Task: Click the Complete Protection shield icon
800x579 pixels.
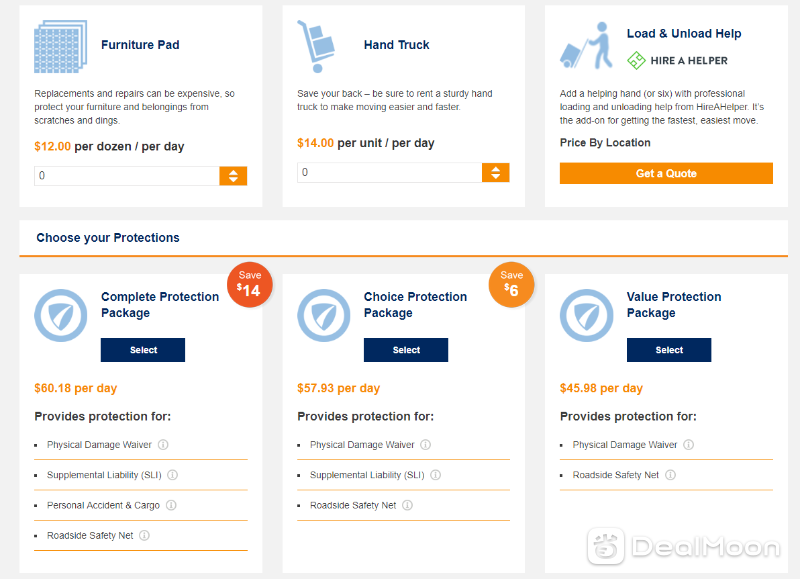Action: [61, 315]
